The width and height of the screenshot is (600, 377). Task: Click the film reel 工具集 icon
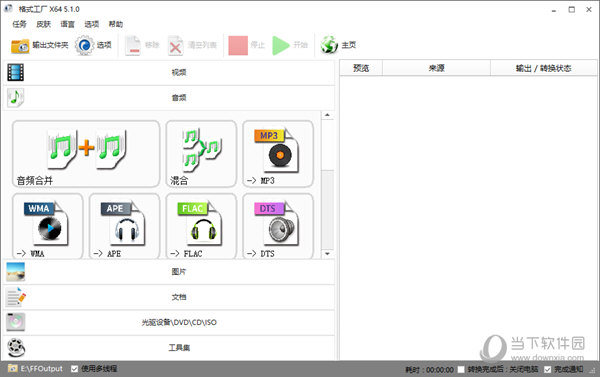[16, 348]
